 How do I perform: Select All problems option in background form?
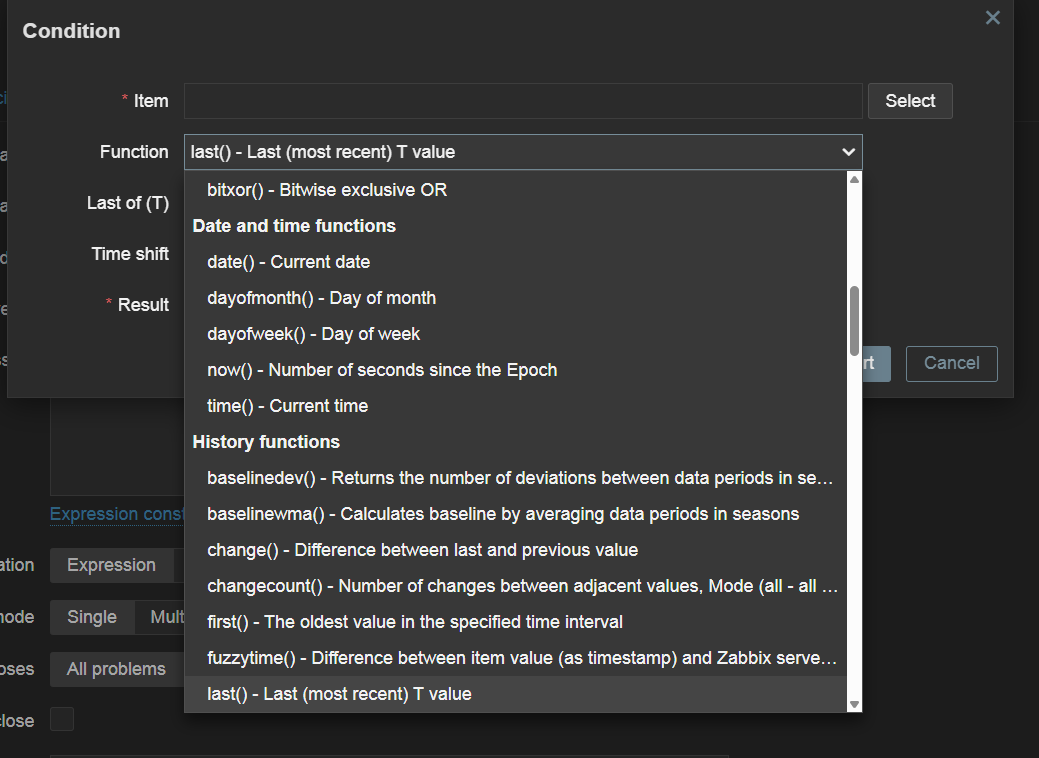click(116, 669)
